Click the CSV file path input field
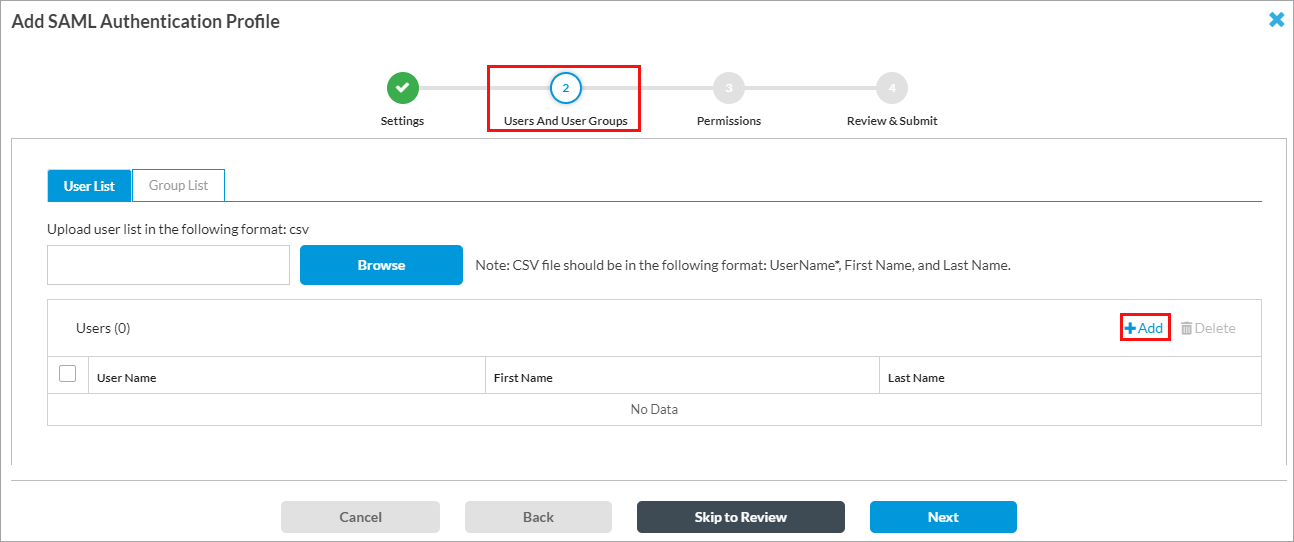The height and width of the screenshot is (542, 1294). click(168, 265)
